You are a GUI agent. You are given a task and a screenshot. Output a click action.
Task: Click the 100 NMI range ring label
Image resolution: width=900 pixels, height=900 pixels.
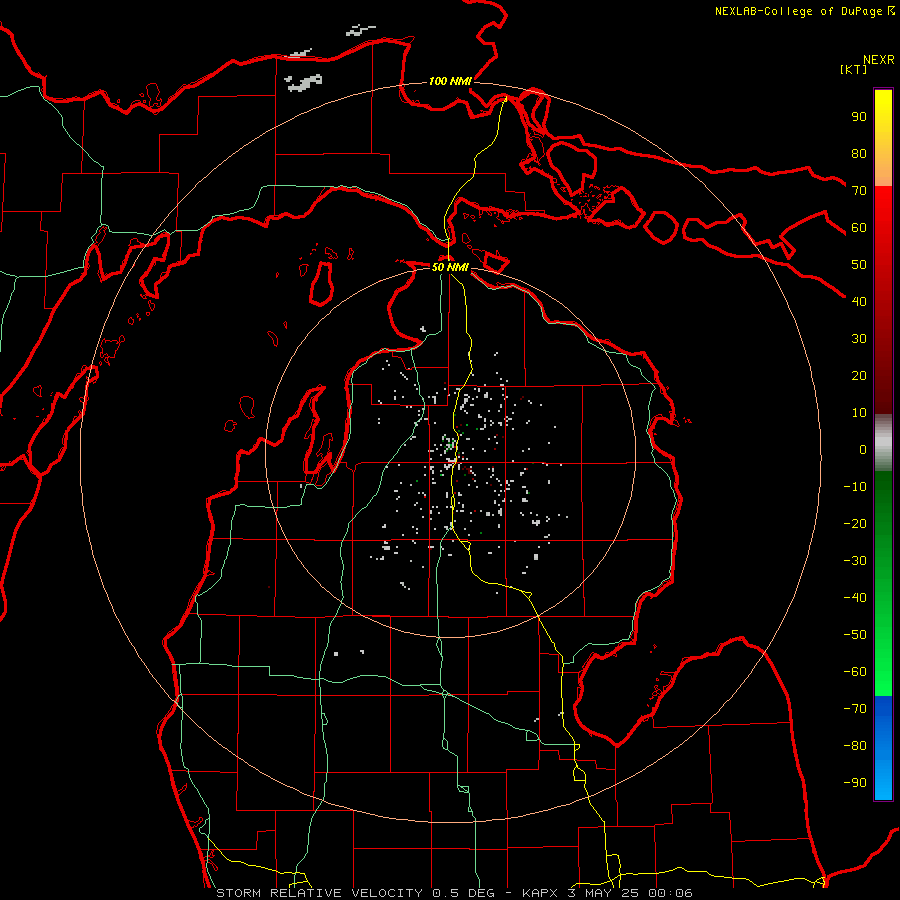coord(450,82)
